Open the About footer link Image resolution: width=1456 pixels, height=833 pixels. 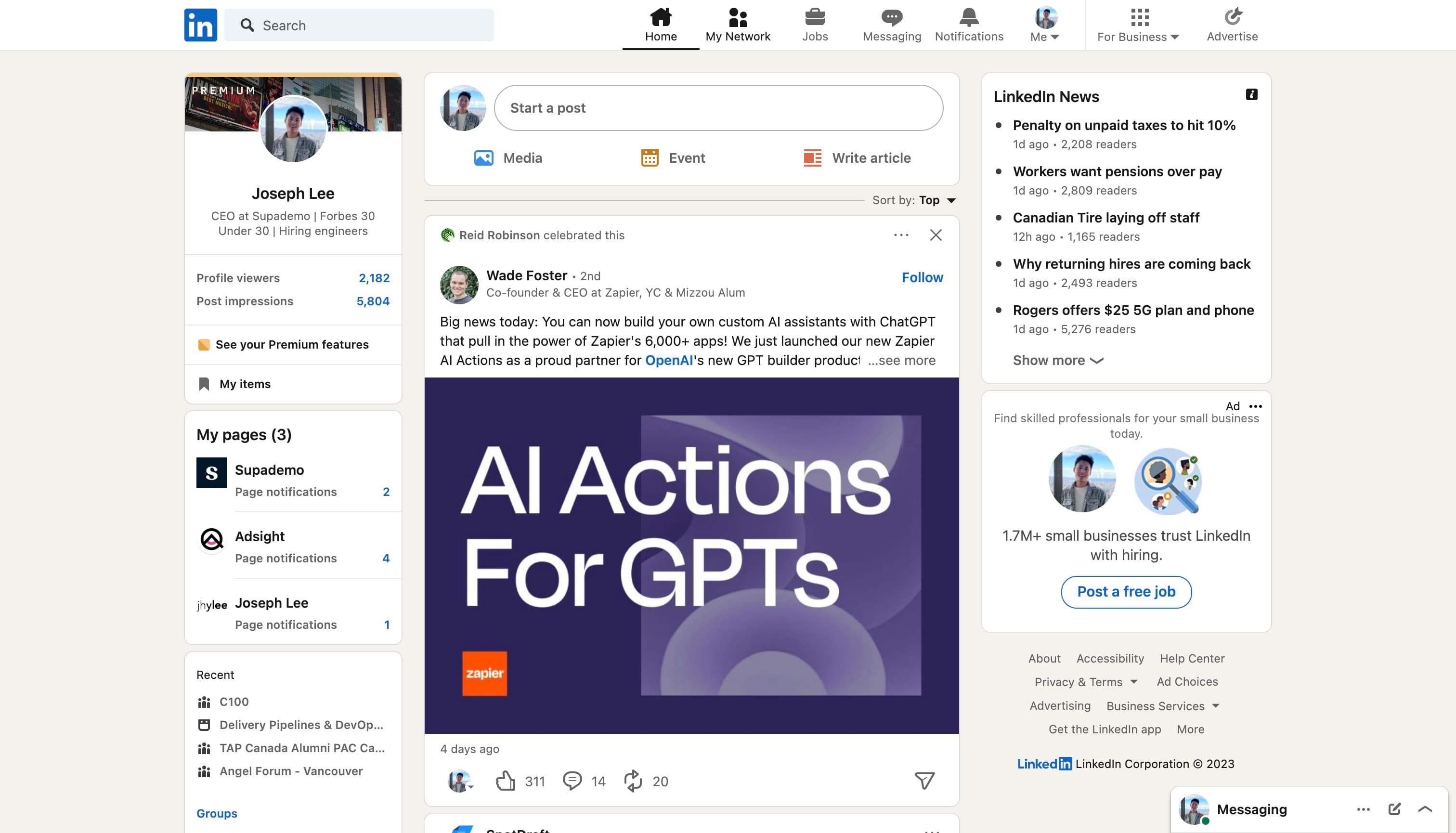coord(1044,659)
